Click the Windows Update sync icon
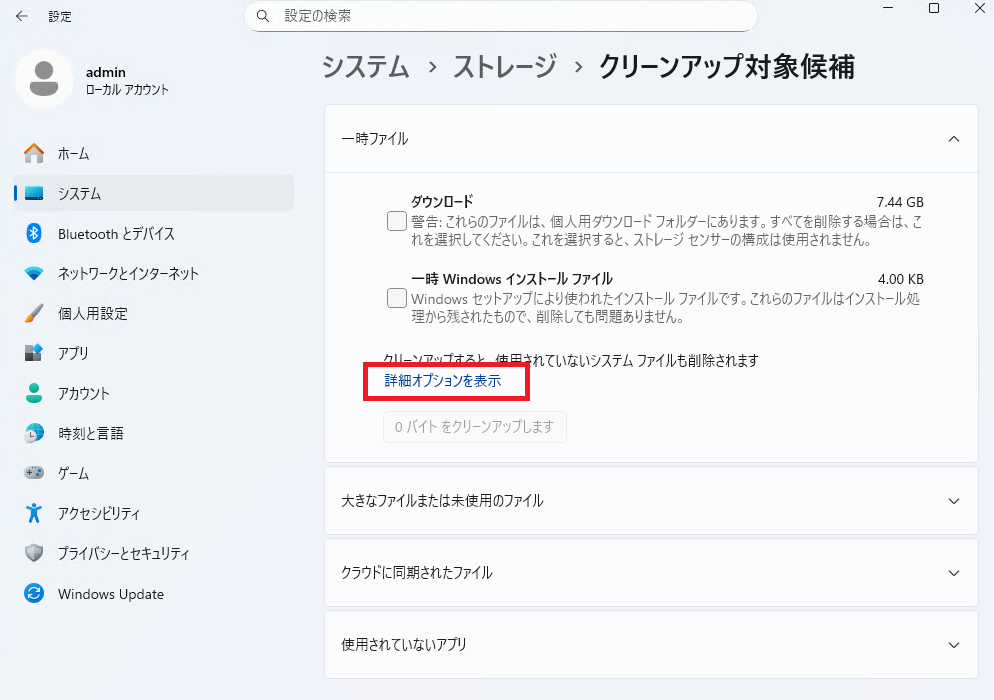The width and height of the screenshot is (994, 700). 34,593
